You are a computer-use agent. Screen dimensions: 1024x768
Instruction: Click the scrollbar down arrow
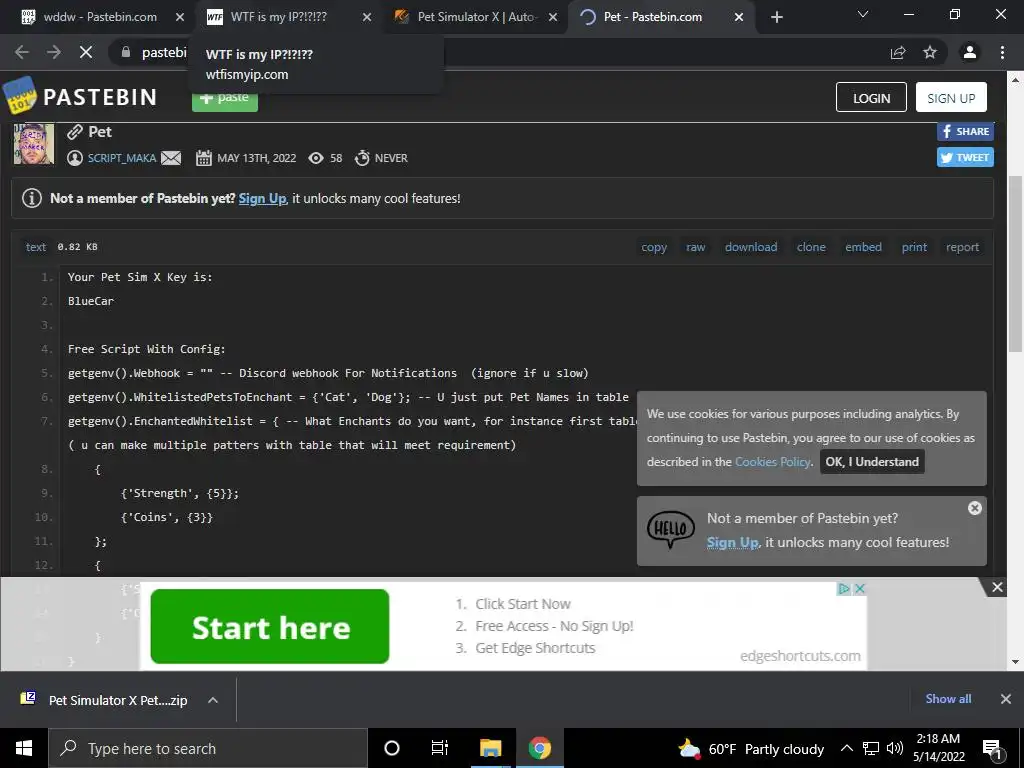coord(1015,662)
